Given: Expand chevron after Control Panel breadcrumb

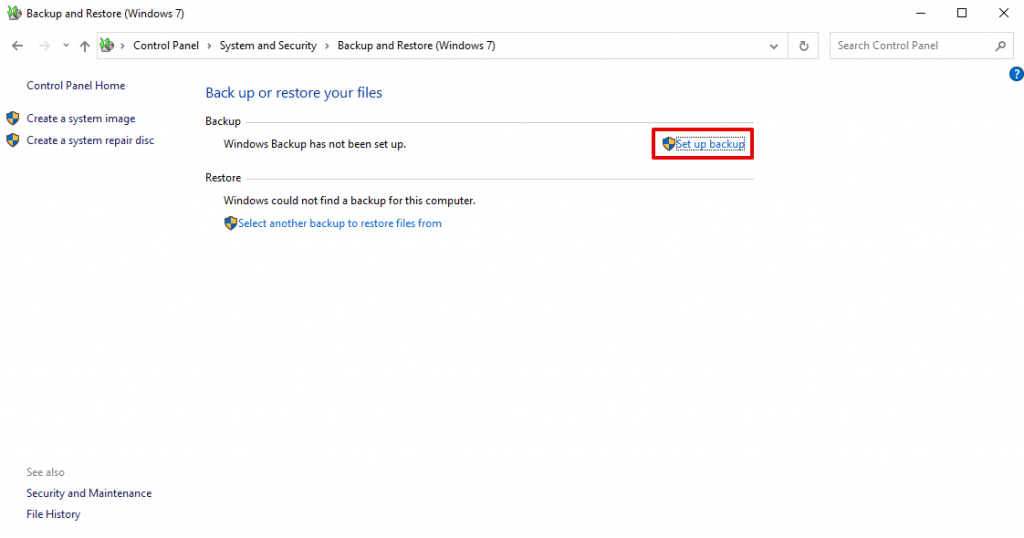Looking at the screenshot, I should [209, 46].
